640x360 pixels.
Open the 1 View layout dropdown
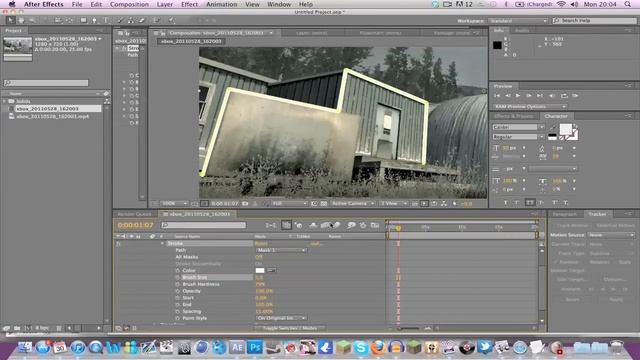pyautogui.click(x=393, y=203)
